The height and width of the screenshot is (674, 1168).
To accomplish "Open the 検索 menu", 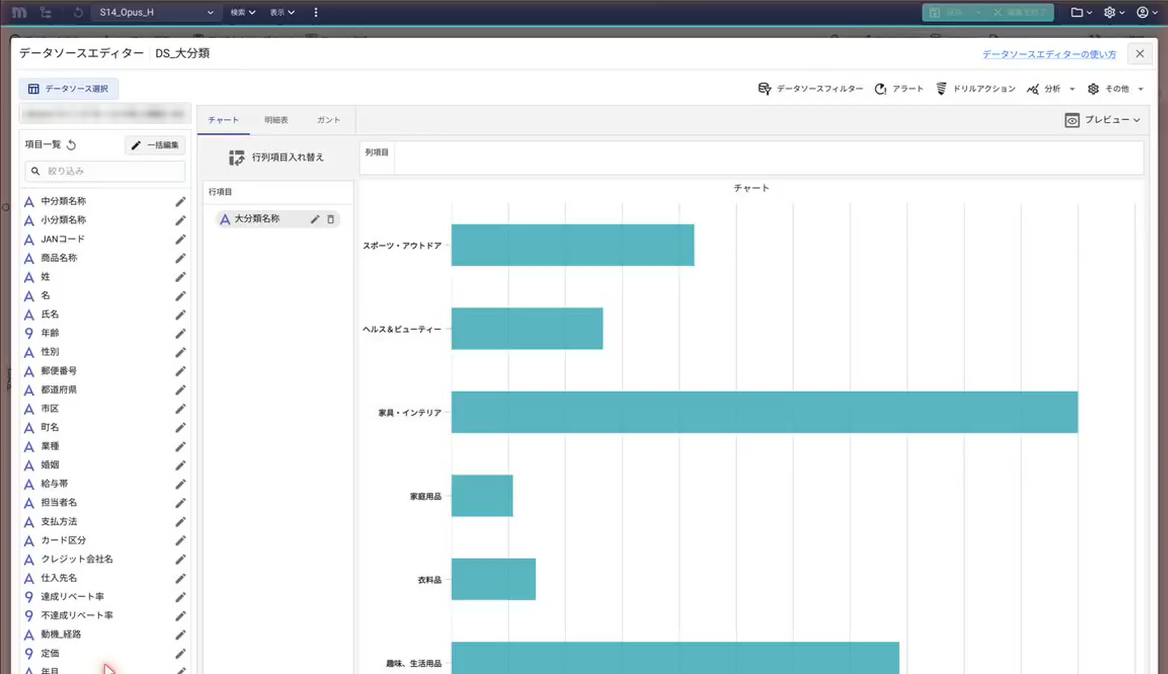I will tap(243, 13).
